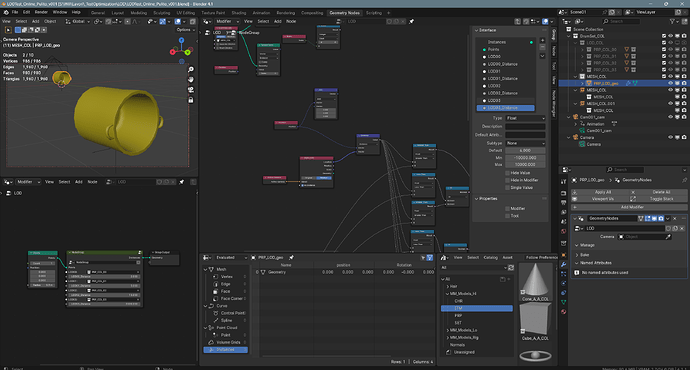Click the green Y axis on the navigation gizmo
This screenshot has height=370, width=690.
point(187,52)
